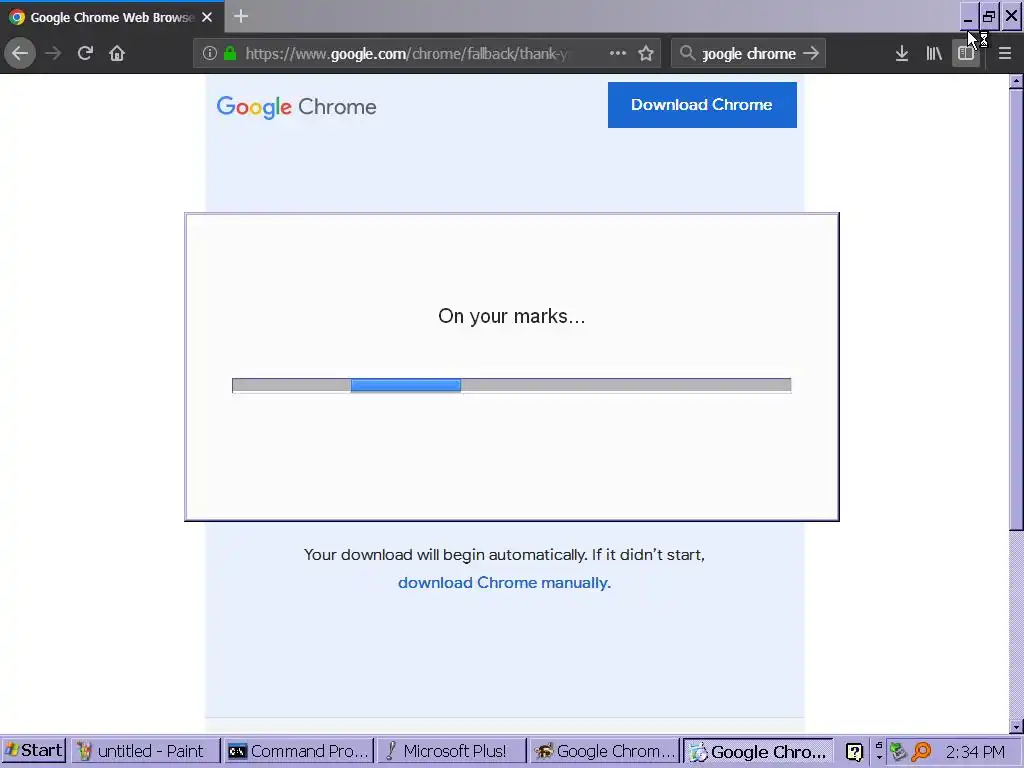Screen dimensions: 1024x768
Task: Click the Google Chrome logo
Action: pos(296,106)
